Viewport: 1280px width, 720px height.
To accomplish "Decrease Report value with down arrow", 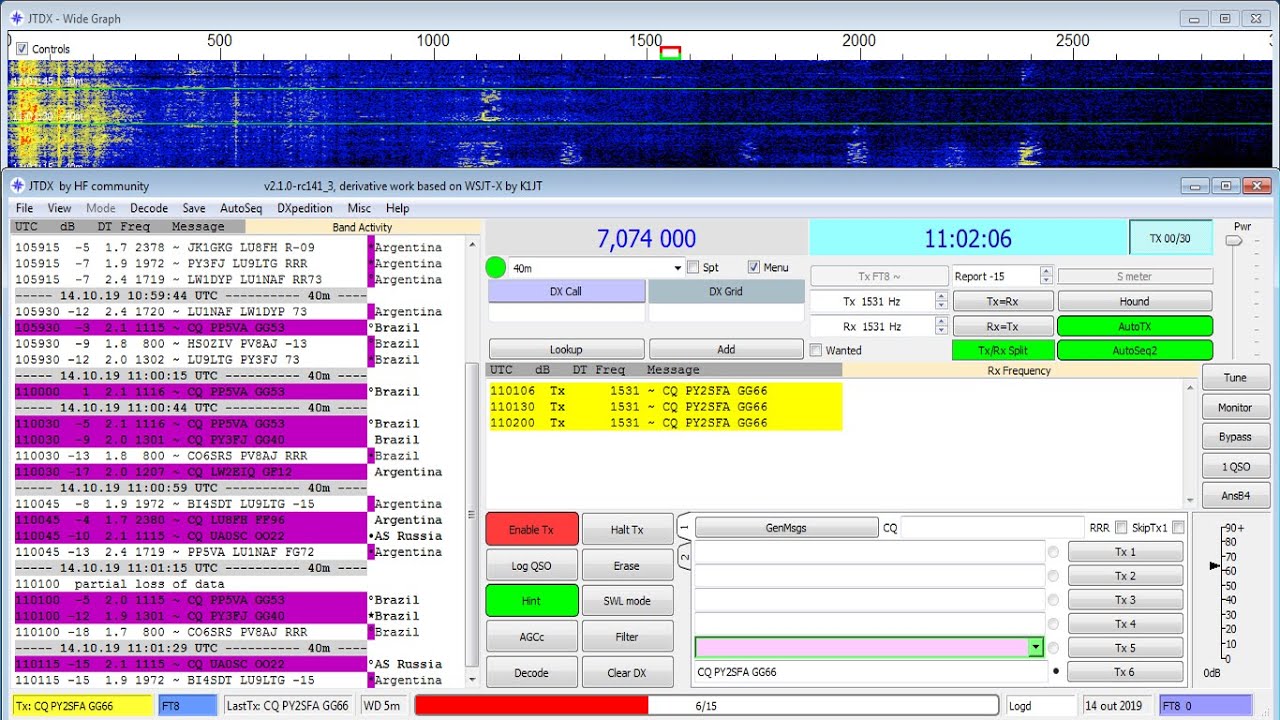I will click(1046, 280).
